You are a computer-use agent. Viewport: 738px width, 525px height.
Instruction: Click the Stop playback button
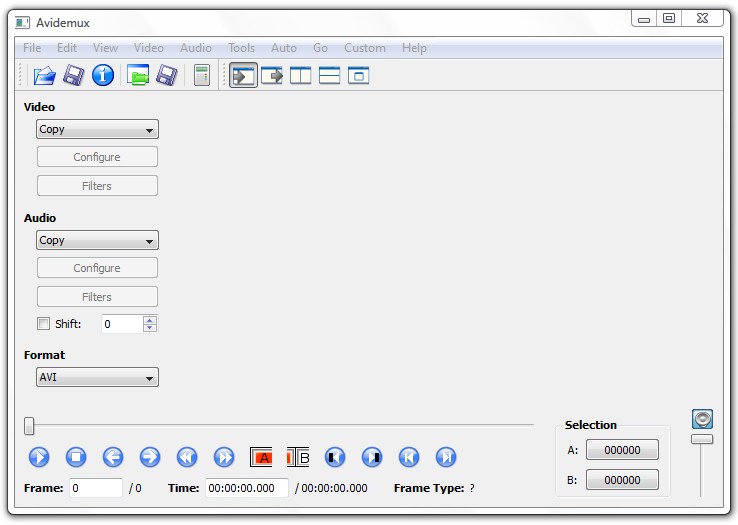(x=76, y=457)
